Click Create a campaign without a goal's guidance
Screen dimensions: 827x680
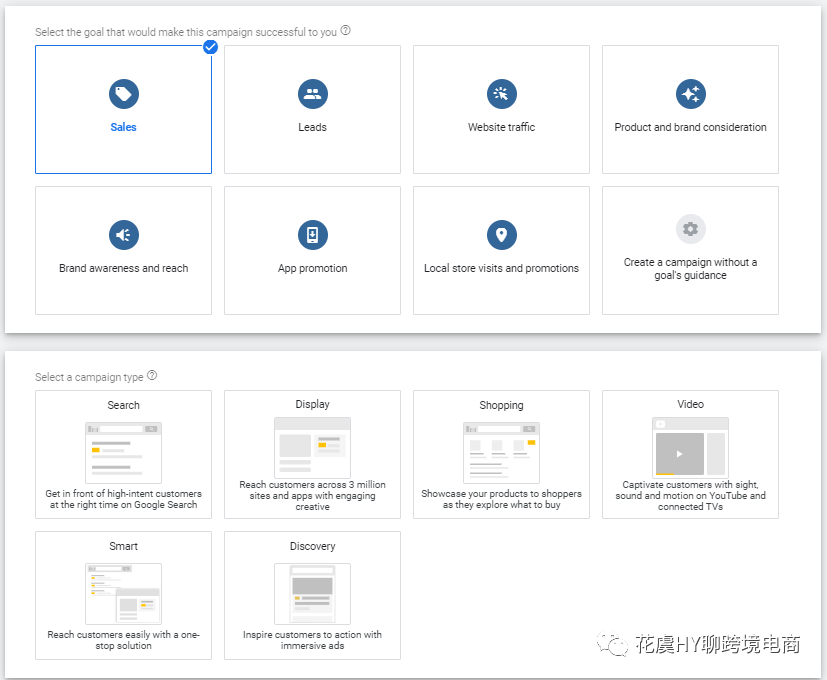(690, 269)
